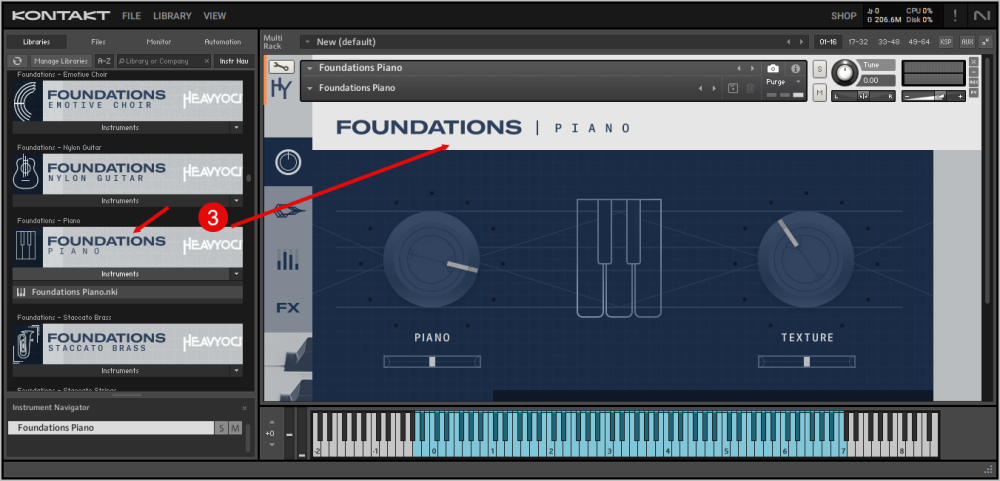Image resolution: width=1000 pixels, height=481 pixels.
Task: Click the instrument volume slider
Action: point(933,96)
